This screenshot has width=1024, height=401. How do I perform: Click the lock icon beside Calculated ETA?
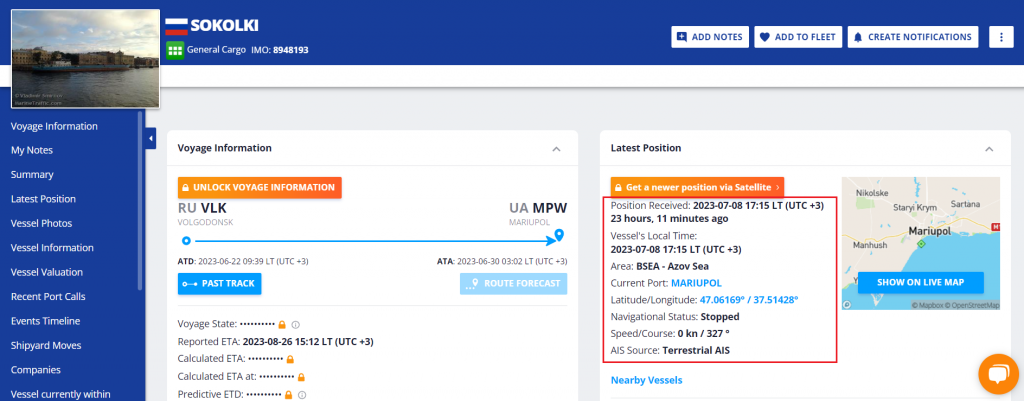[291, 358]
